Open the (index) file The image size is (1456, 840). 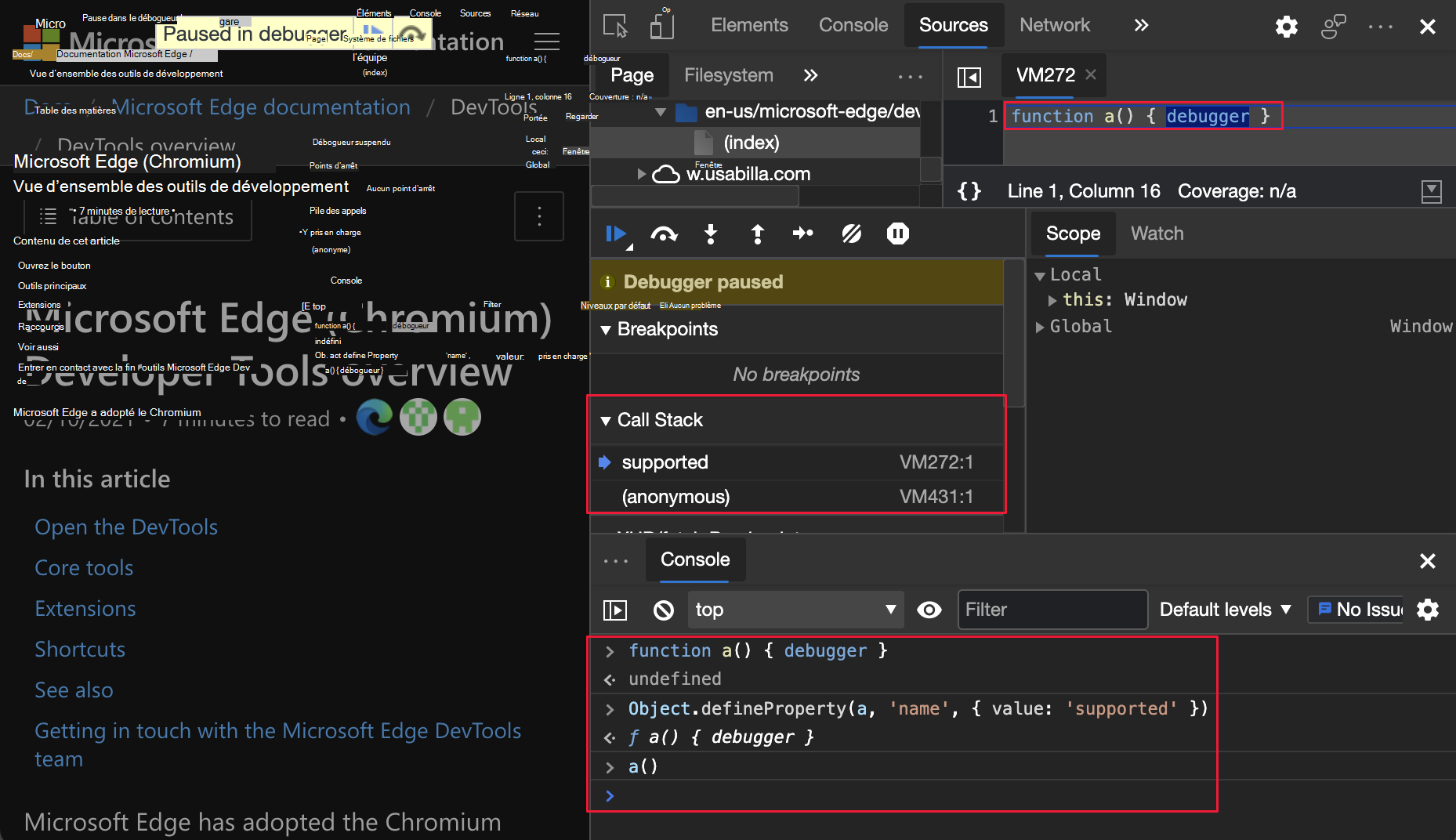[751, 143]
